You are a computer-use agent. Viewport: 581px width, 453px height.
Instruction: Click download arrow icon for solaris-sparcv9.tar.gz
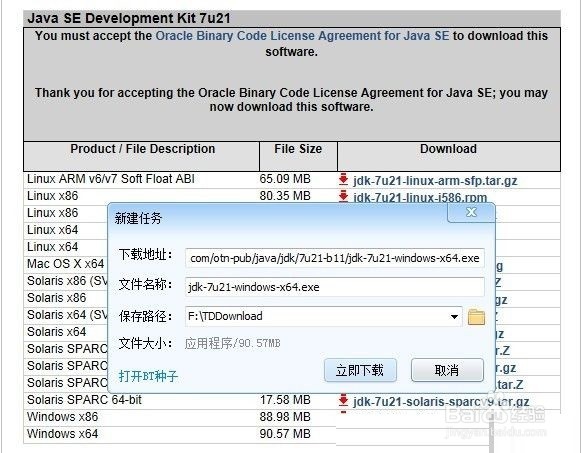pyautogui.click(x=343, y=400)
